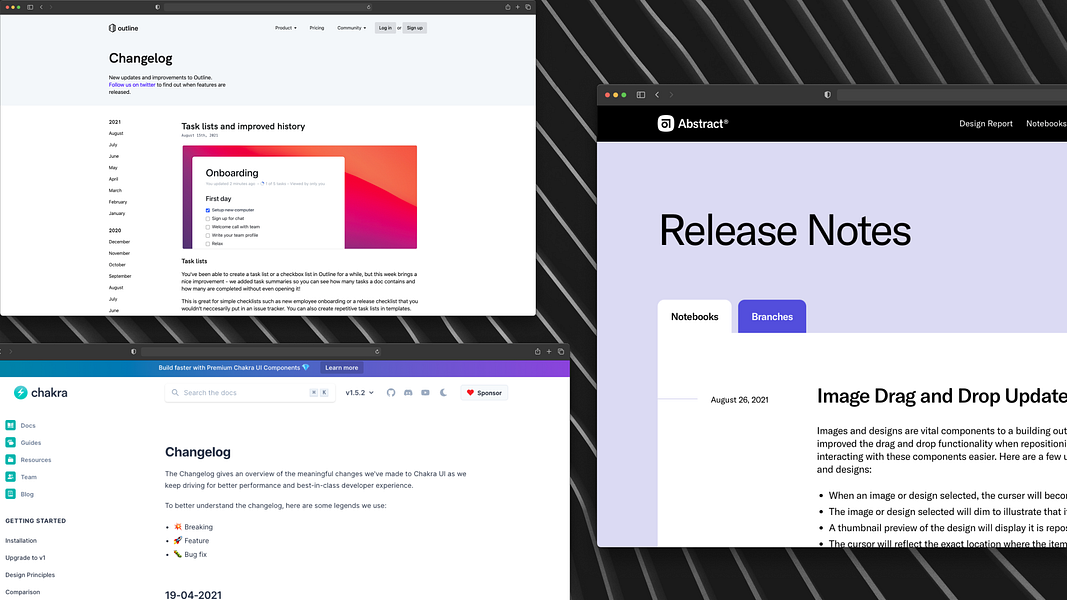Toggle the sidebar icon in the Abstract browser window

click(x=640, y=95)
